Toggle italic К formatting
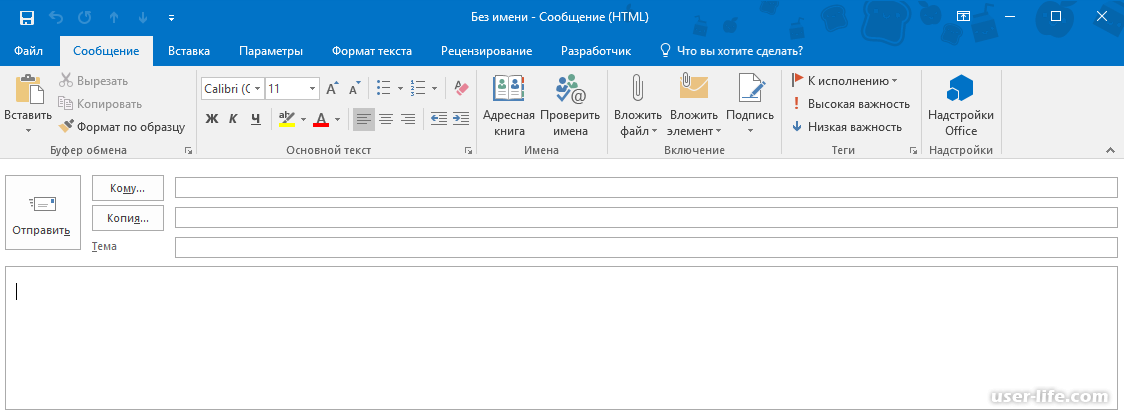 [x=233, y=119]
